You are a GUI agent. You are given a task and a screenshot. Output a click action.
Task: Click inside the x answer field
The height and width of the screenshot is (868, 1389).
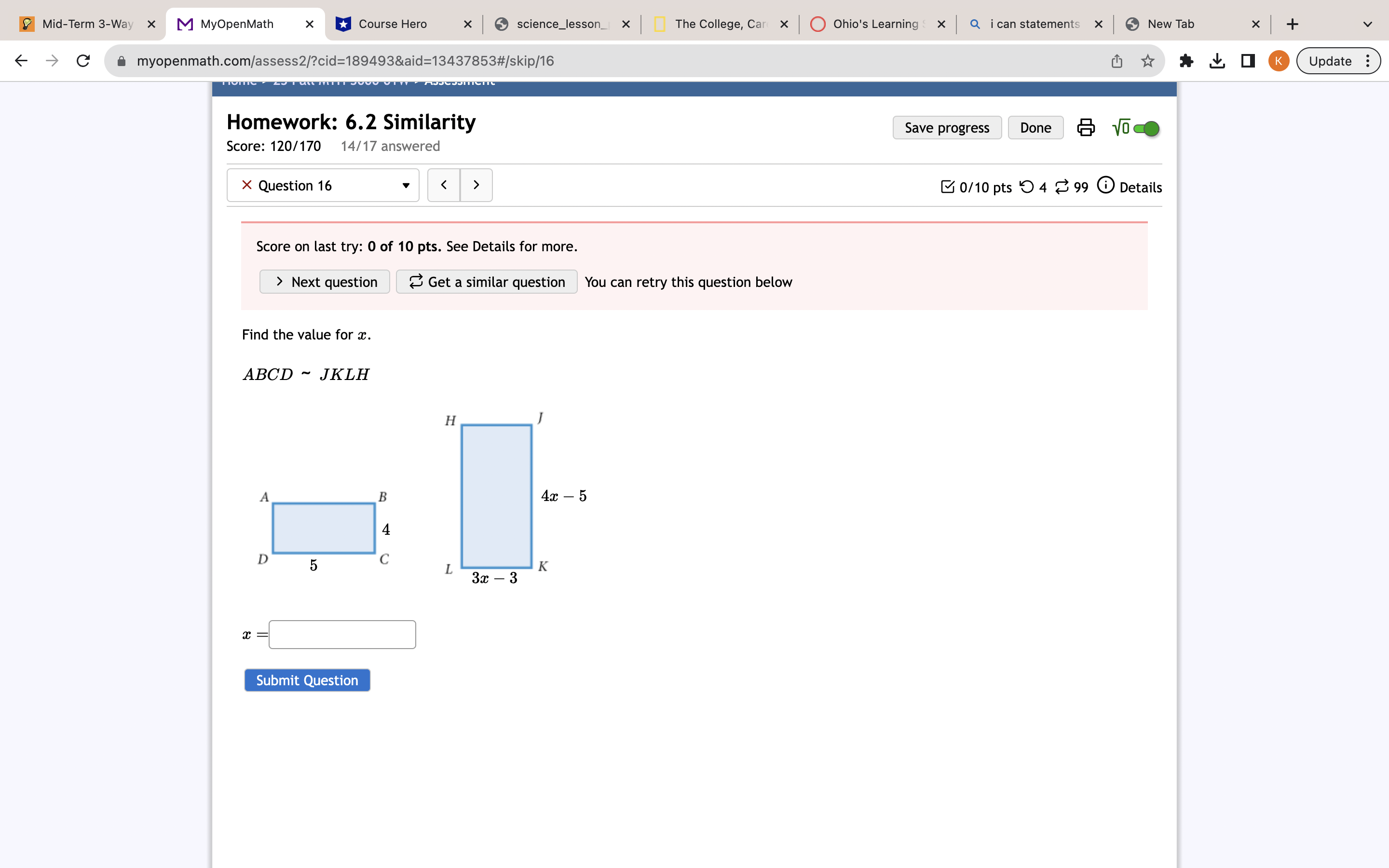pyautogui.click(x=341, y=634)
